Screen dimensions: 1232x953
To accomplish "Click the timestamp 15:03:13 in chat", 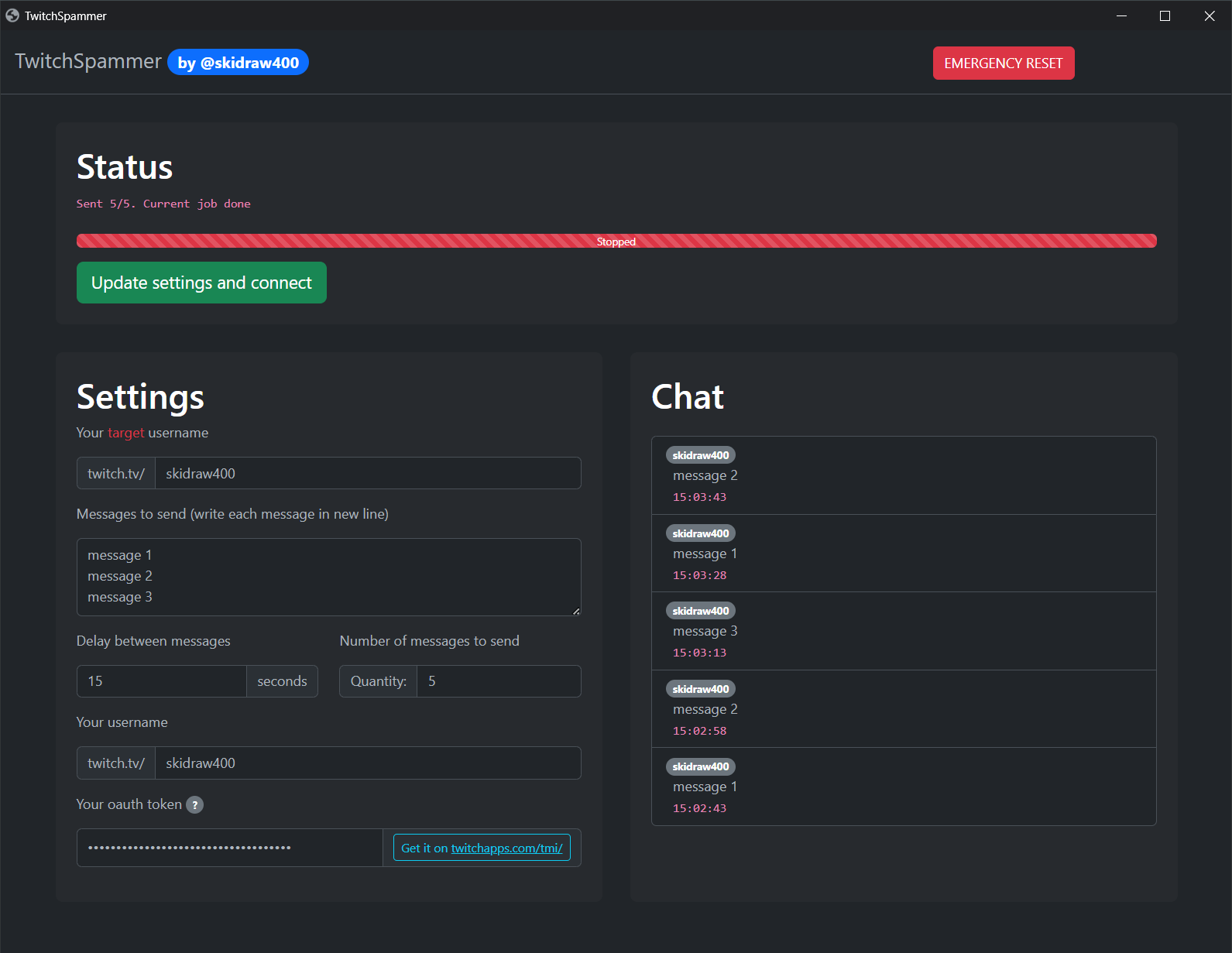I will pos(700,653).
